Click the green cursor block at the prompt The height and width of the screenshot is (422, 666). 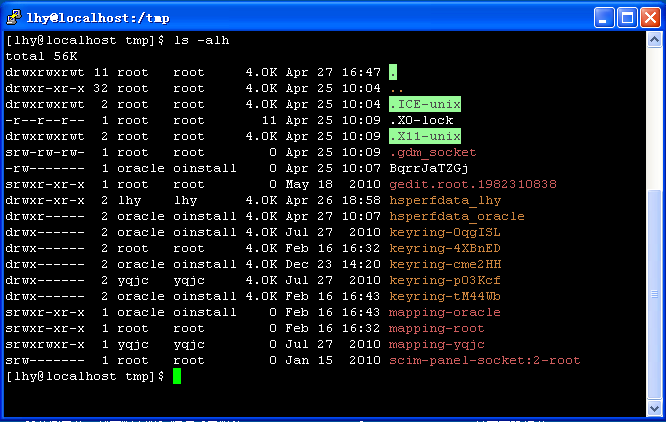[x=177, y=376]
